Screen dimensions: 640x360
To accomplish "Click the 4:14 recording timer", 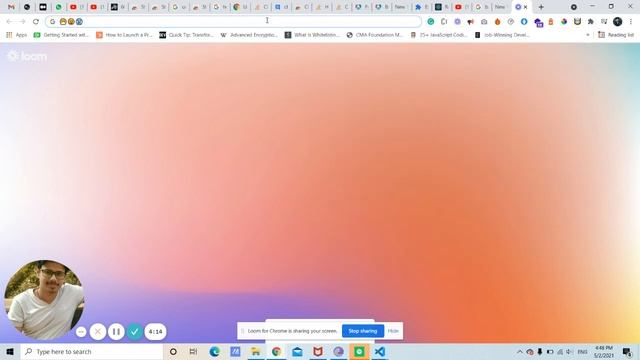I will point(156,331).
